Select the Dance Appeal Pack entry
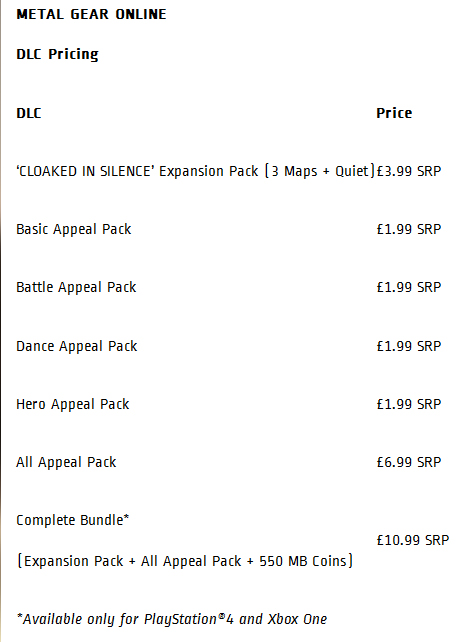The width and height of the screenshot is (460, 642). point(77,346)
